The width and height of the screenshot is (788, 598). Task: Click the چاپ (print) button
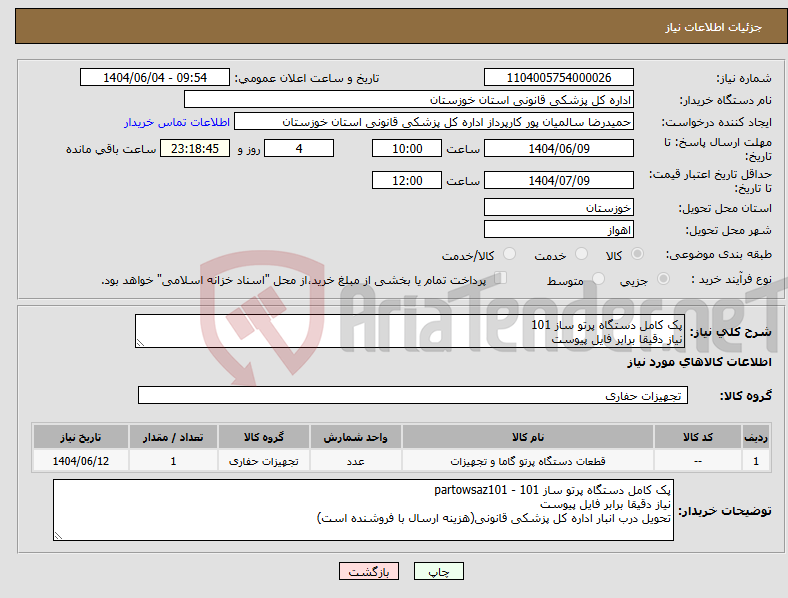tap(438, 571)
